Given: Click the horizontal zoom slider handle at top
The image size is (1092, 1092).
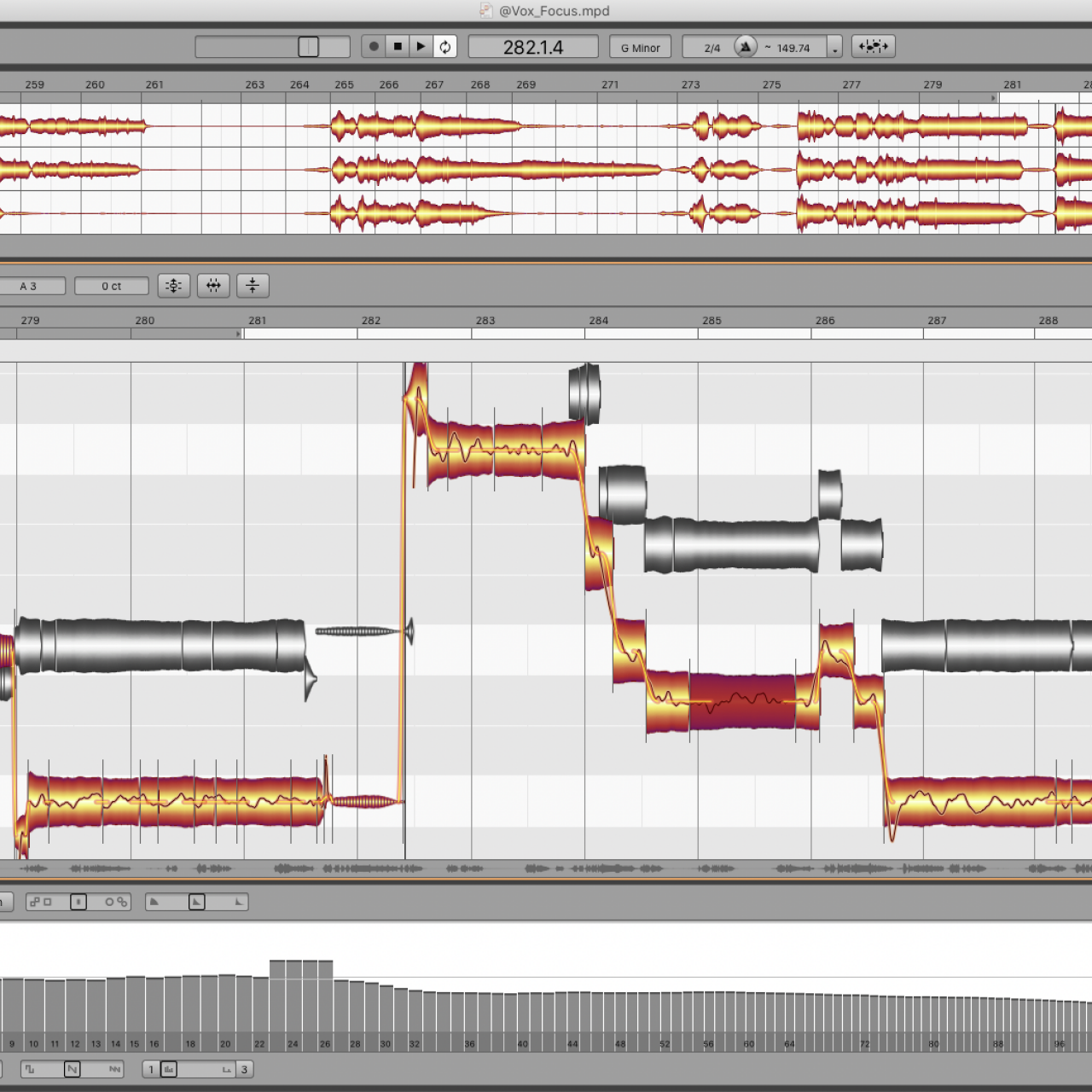Looking at the screenshot, I should (308, 47).
